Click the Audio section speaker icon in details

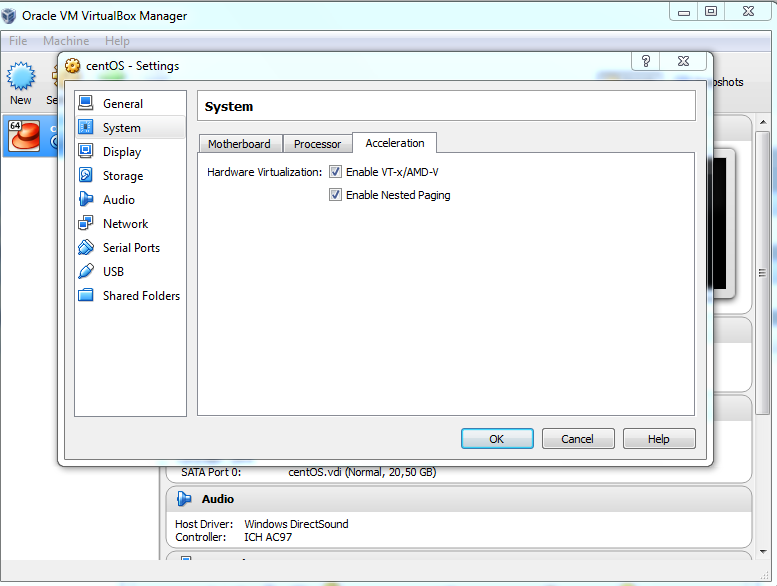(x=184, y=498)
